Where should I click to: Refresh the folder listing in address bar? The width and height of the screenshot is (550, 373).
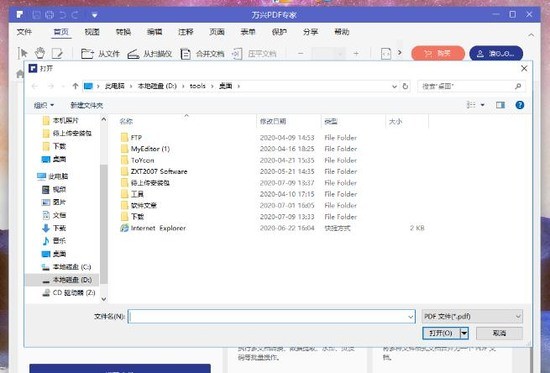click(405, 86)
